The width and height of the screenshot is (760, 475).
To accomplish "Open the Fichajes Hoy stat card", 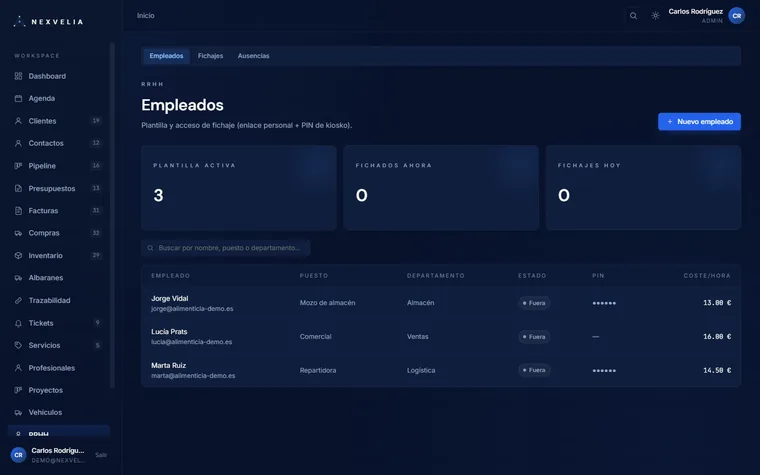I will click(643, 188).
